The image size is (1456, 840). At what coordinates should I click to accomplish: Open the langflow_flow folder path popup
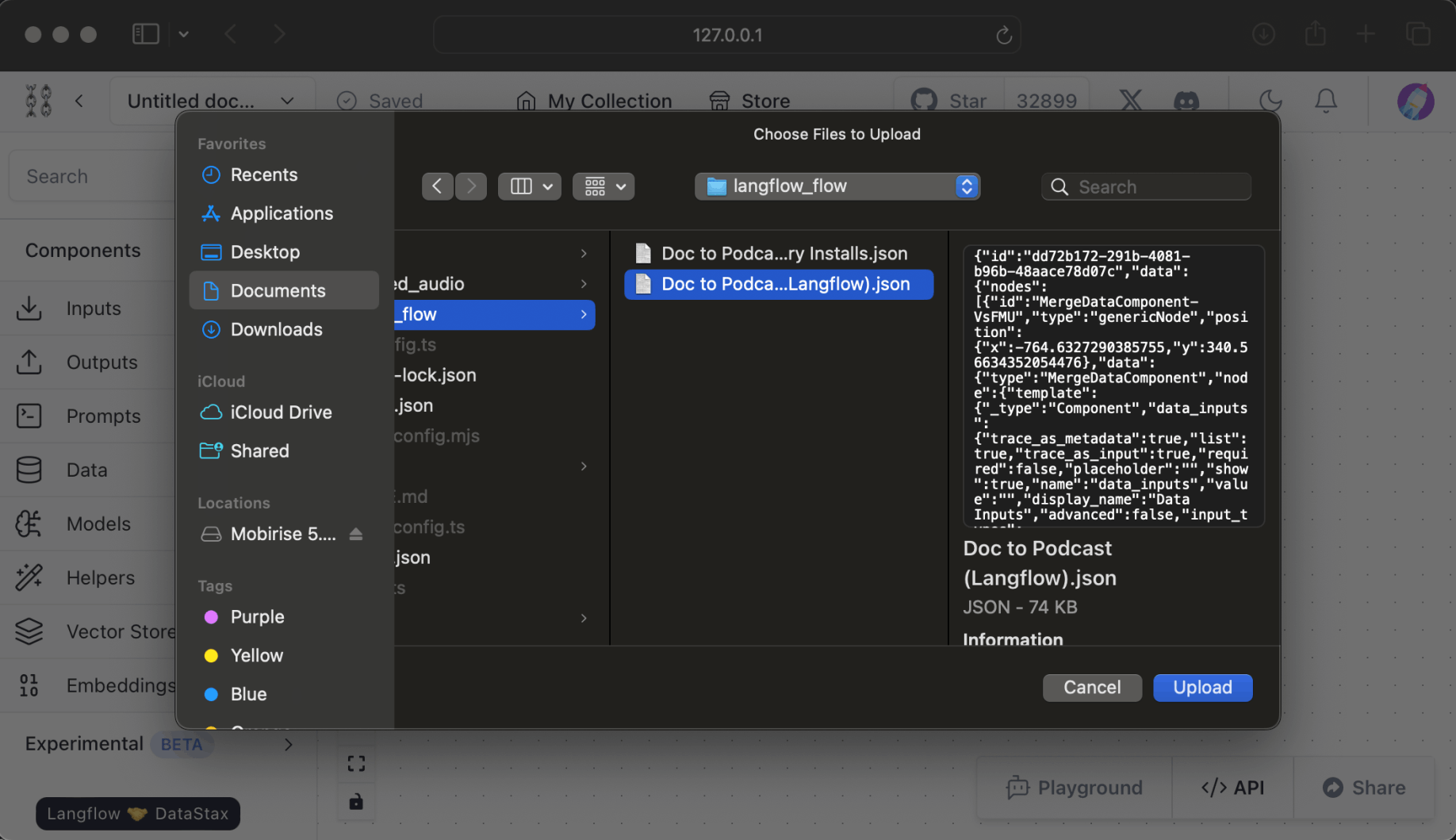[x=837, y=186]
